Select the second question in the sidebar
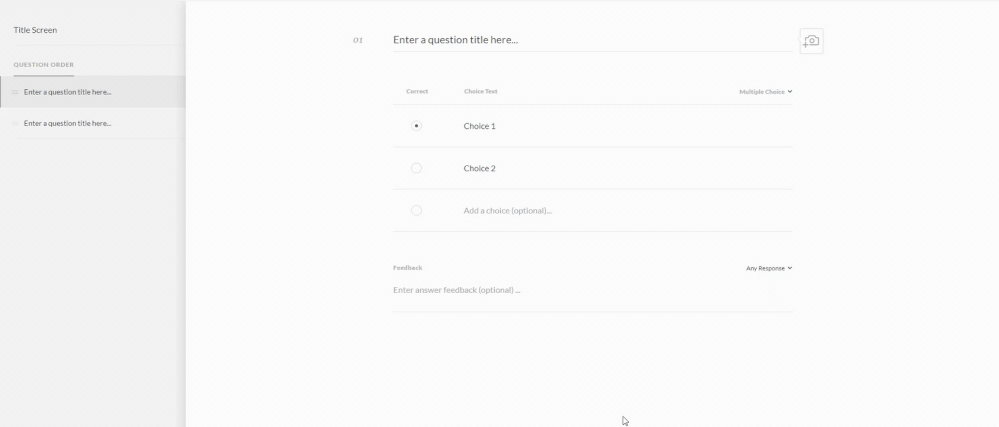 (68, 124)
